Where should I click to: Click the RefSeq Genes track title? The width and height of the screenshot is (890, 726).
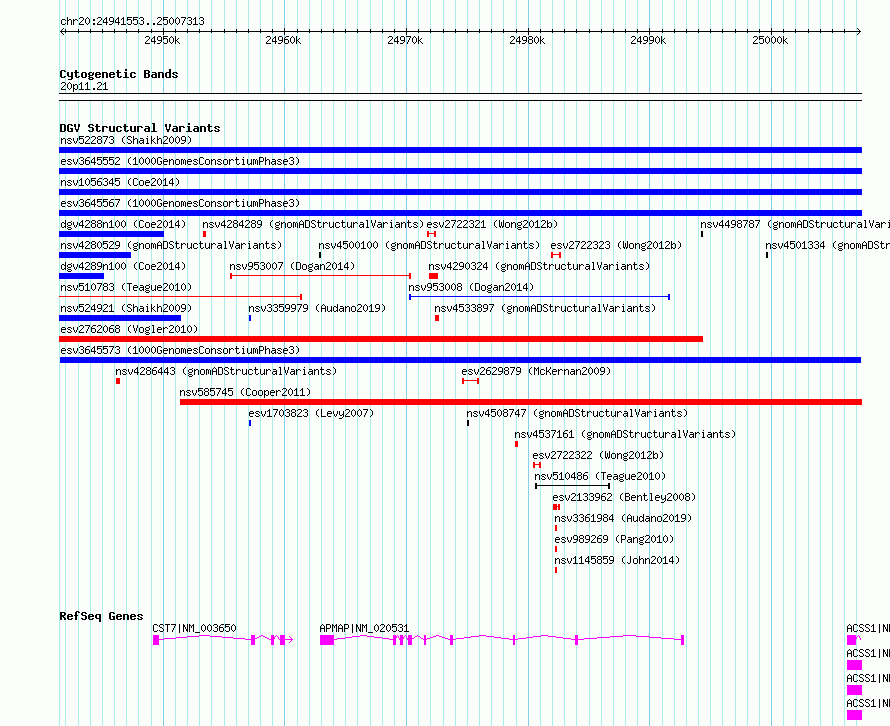(102, 616)
